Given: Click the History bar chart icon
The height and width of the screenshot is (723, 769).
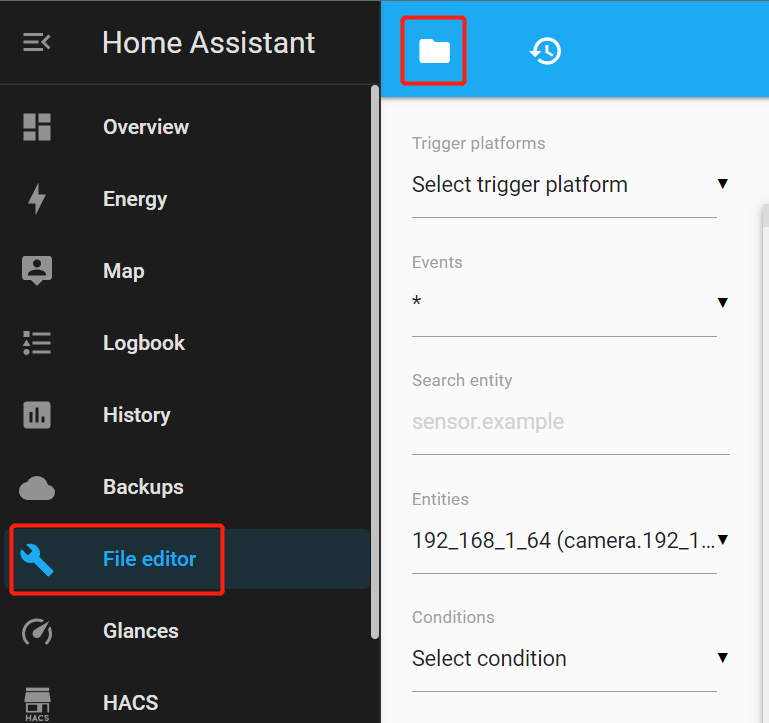Looking at the screenshot, I should (37, 415).
